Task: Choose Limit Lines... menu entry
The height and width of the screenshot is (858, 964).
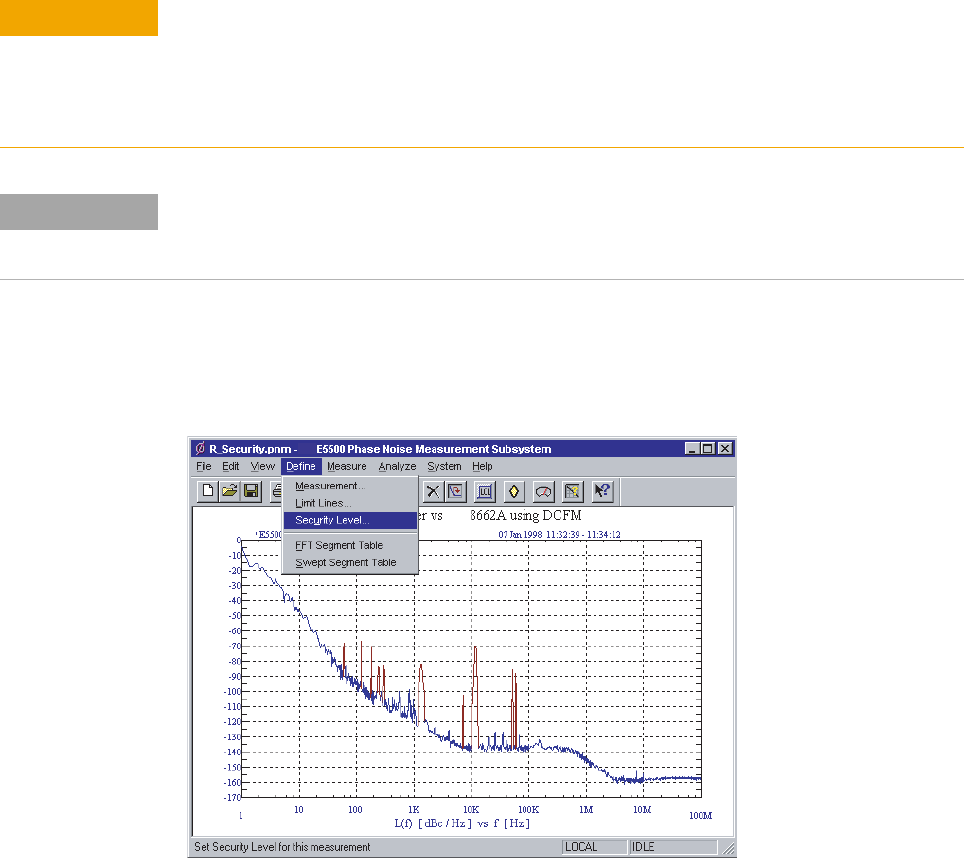Action: 350,503
